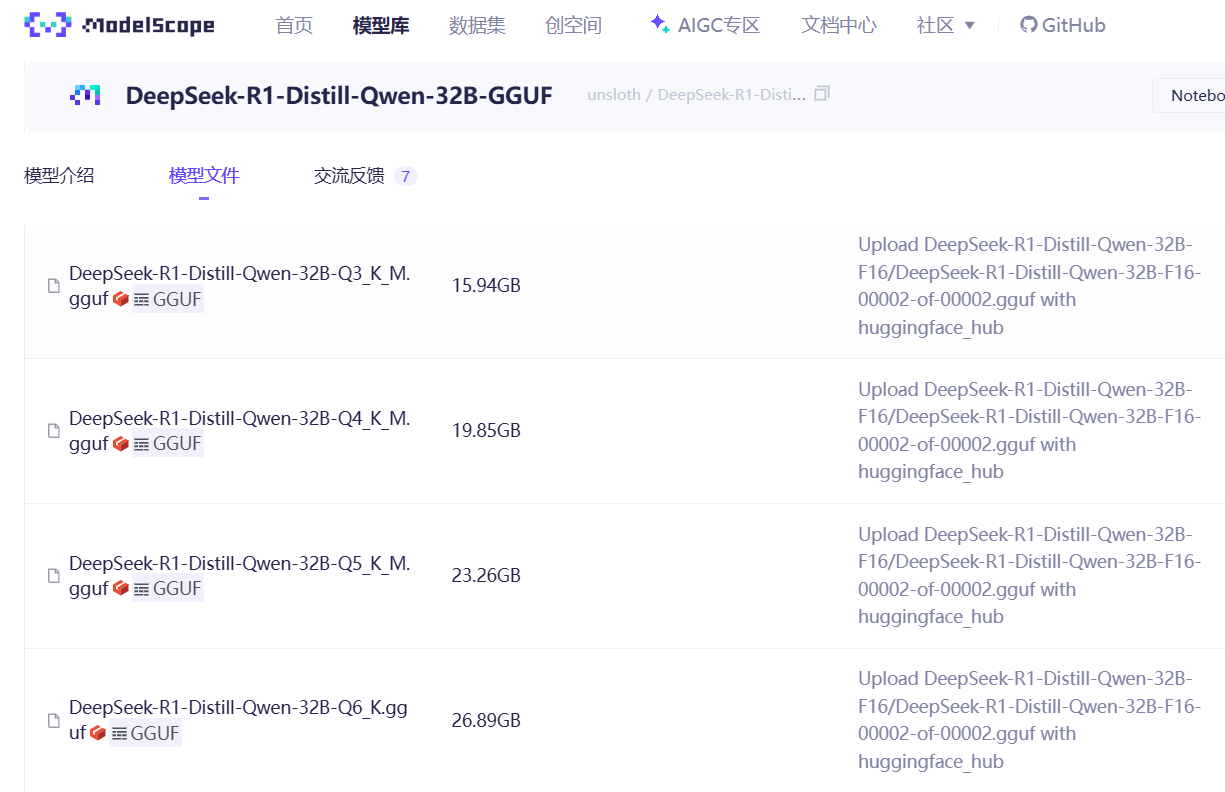Click file icon of the Q6_K gguf row
This screenshot has height=792, width=1225.
[54, 721]
